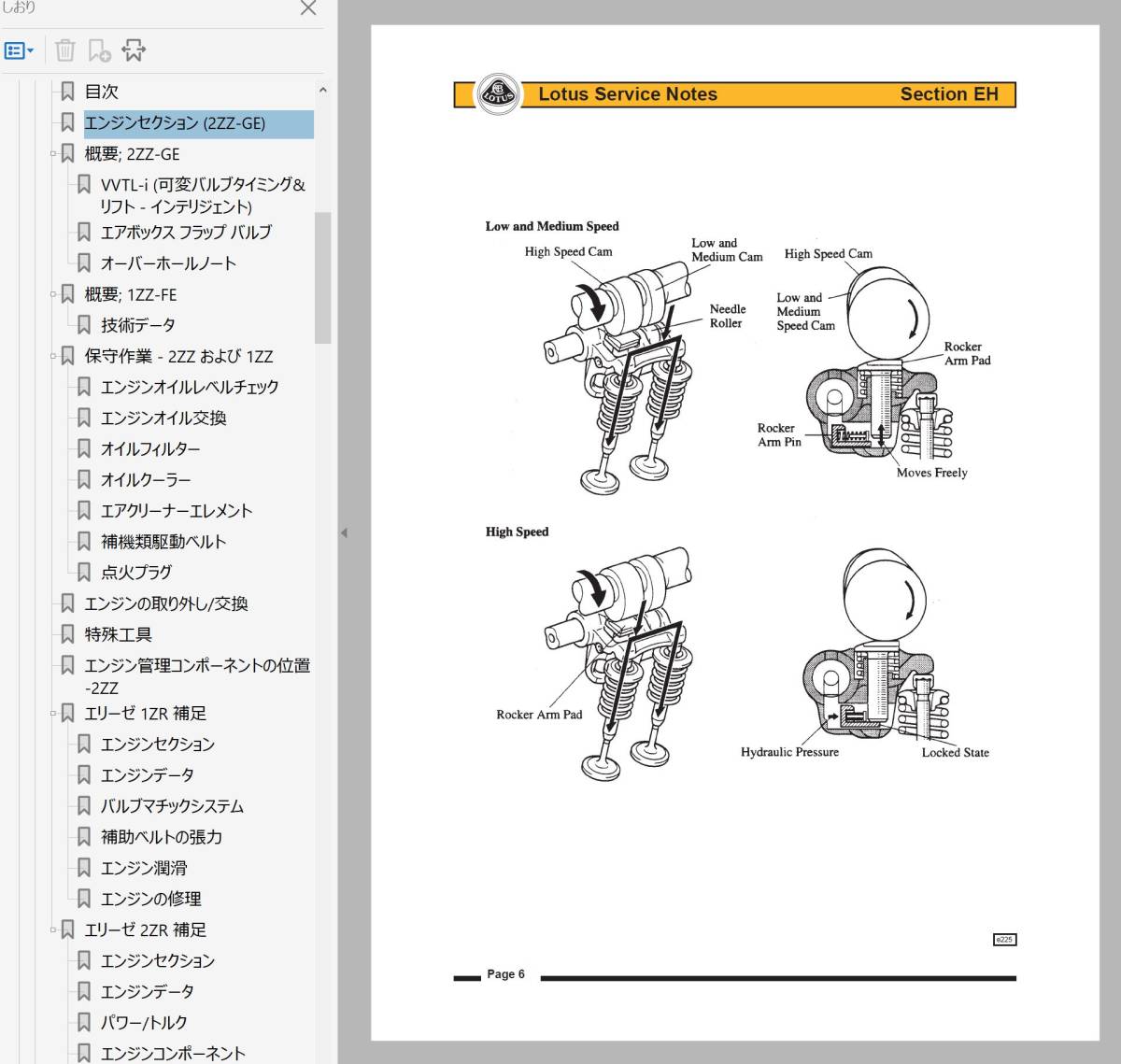
Task: Click the bookmark ribbon icon beside 目次
Action: coord(67,92)
